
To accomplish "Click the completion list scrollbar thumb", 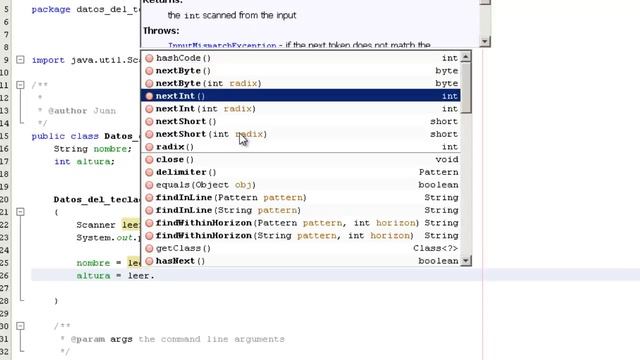I will pyautogui.click(x=466, y=88).
